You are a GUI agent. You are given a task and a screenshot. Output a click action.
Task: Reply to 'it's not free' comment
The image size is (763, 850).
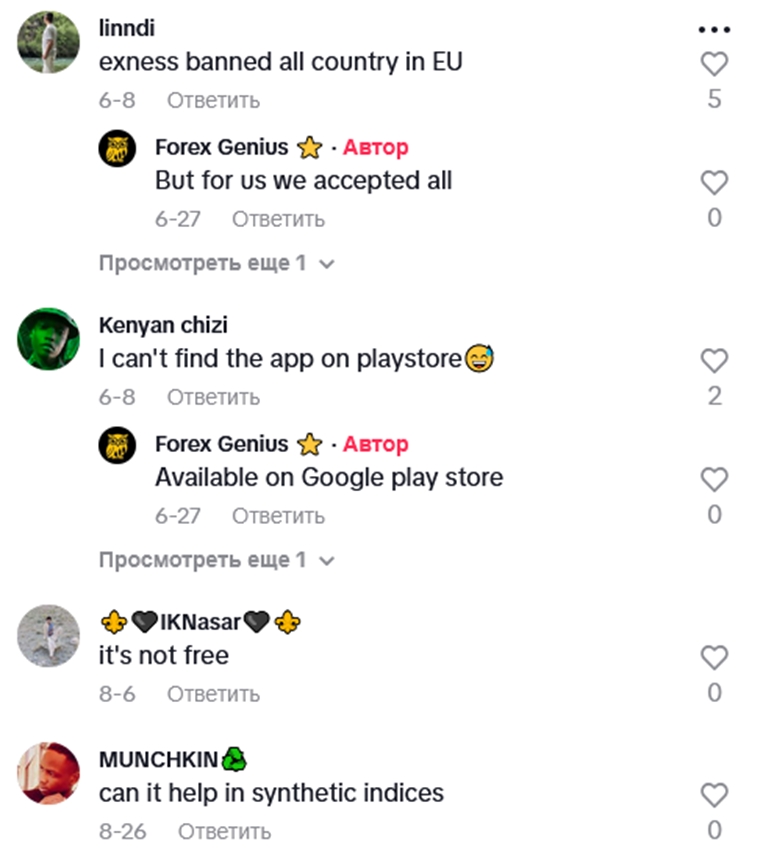(213, 693)
